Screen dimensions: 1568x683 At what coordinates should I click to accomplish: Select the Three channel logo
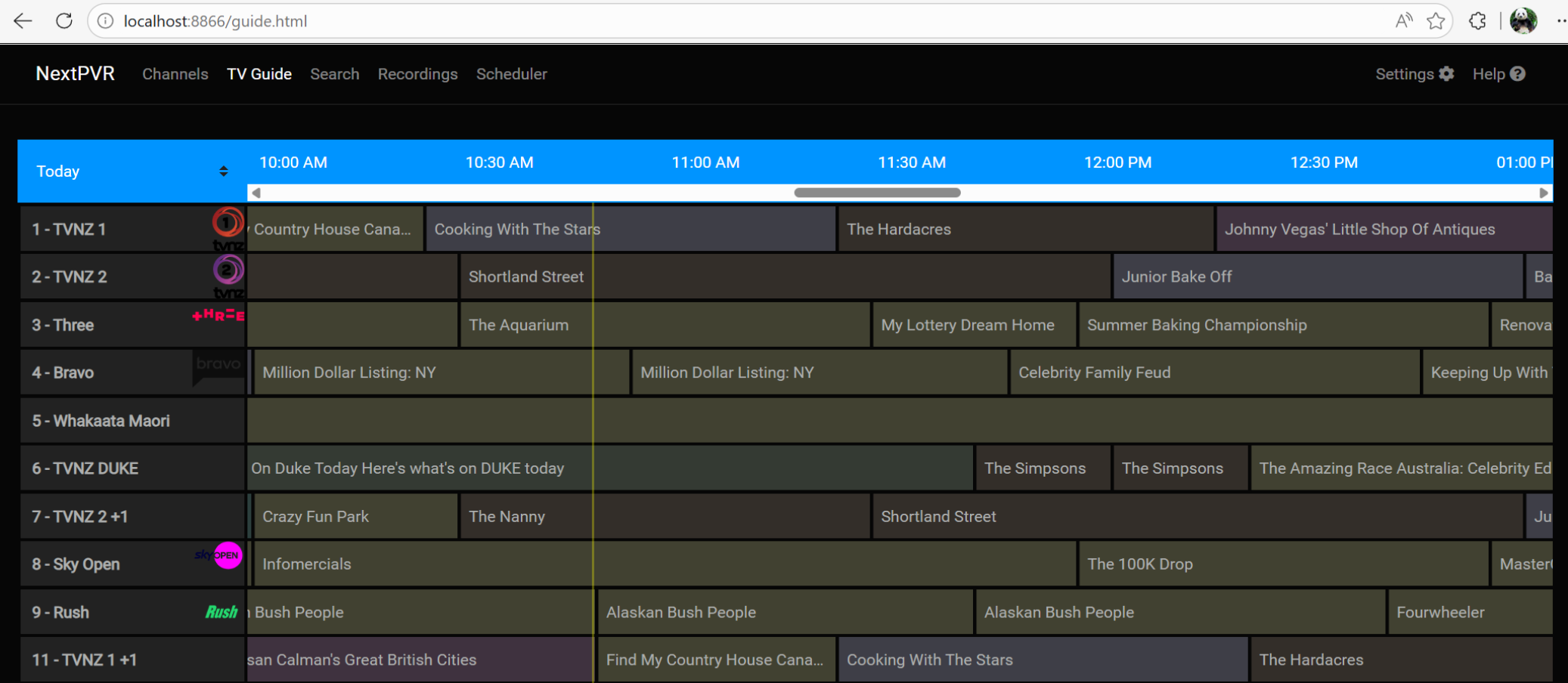tap(218, 317)
